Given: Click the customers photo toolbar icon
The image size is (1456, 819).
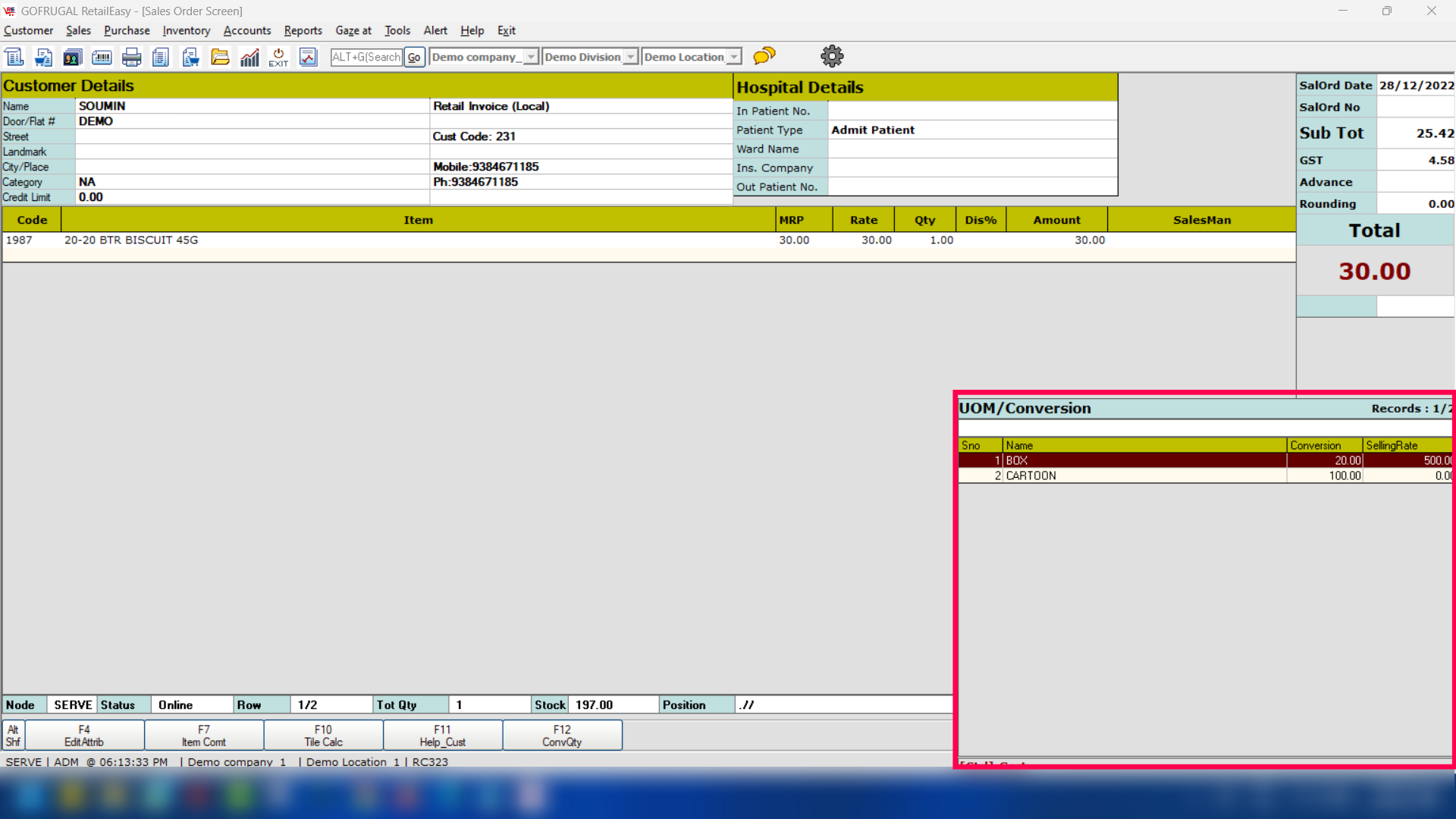Looking at the screenshot, I should tap(73, 57).
